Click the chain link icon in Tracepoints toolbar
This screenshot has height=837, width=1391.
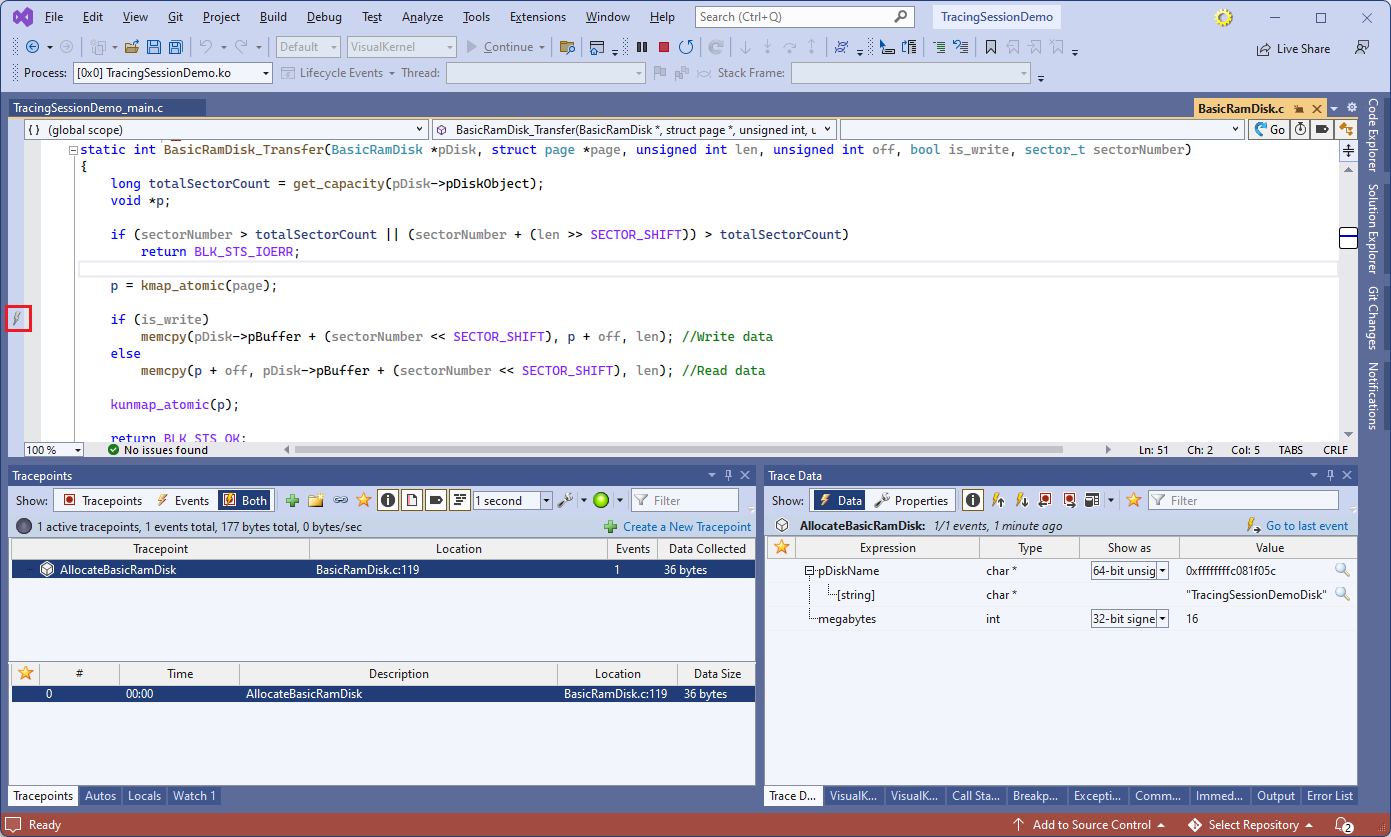pos(340,500)
